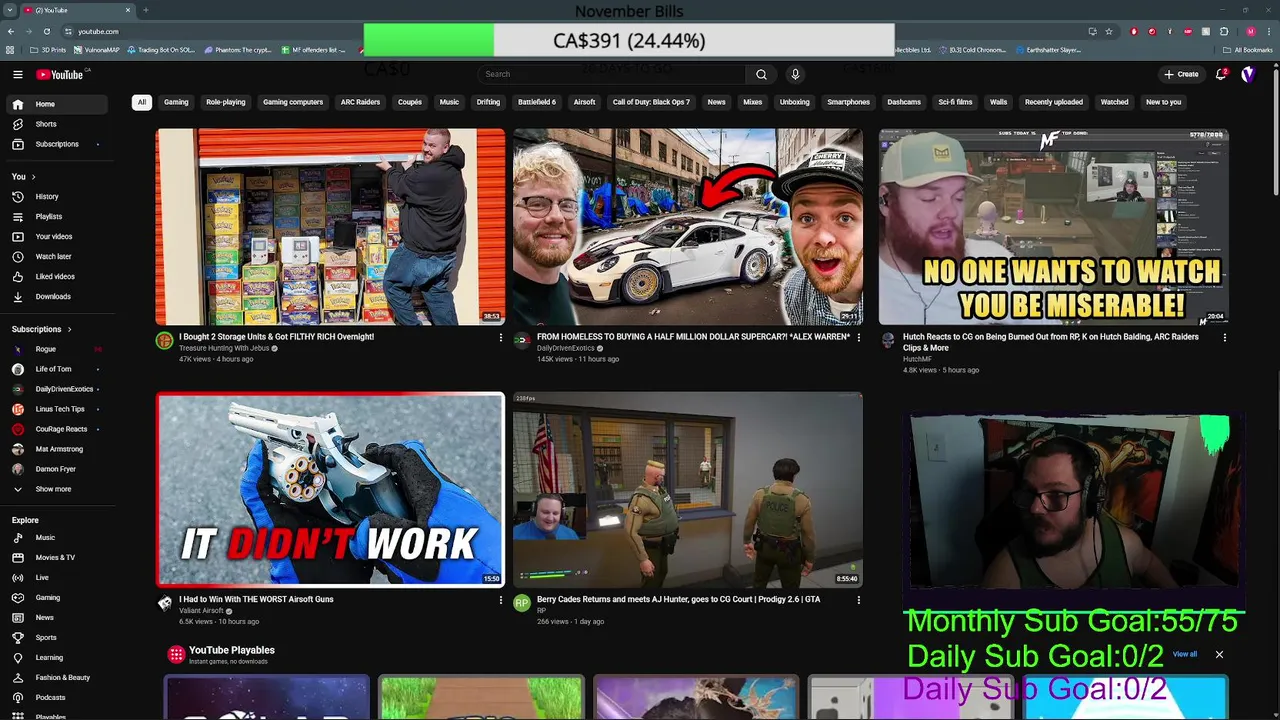The image size is (1280, 720).
Task: Select the Gaming filter chip
Action: click(x=176, y=102)
